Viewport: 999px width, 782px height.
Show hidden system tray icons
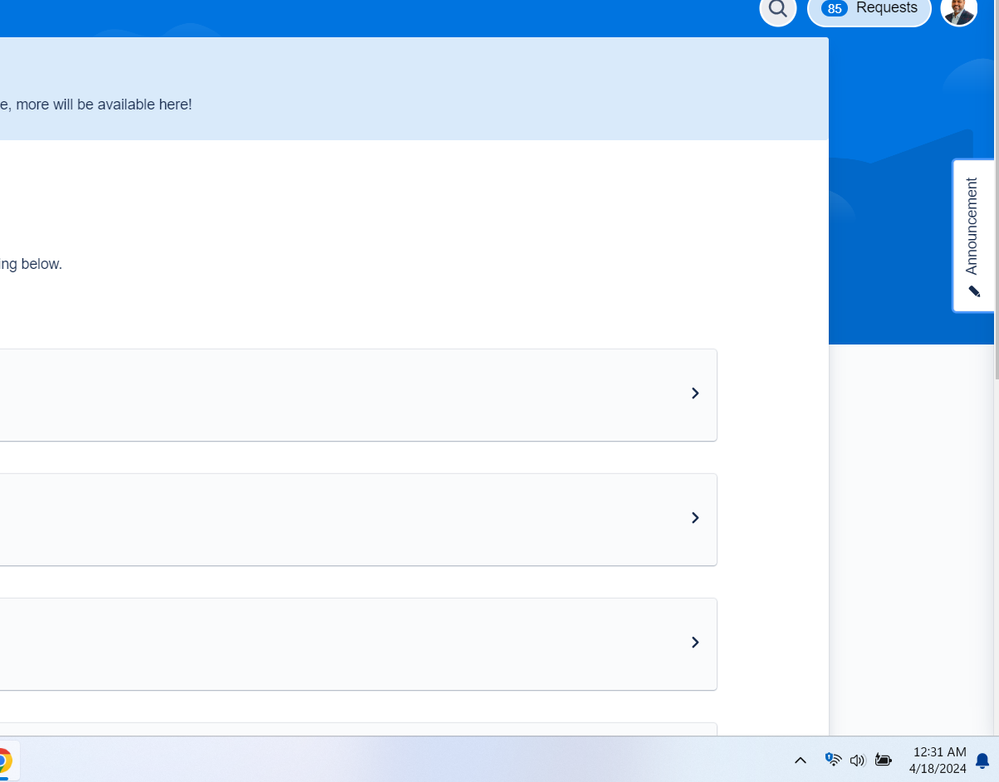pyautogui.click(x=800, y=760)
